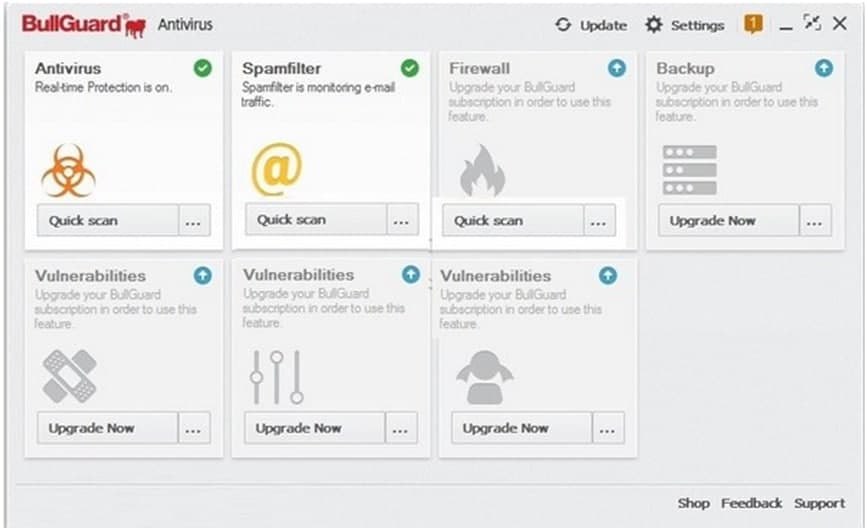Click the Spamfilter green checkmark status
868x530 pixels.
410,68
